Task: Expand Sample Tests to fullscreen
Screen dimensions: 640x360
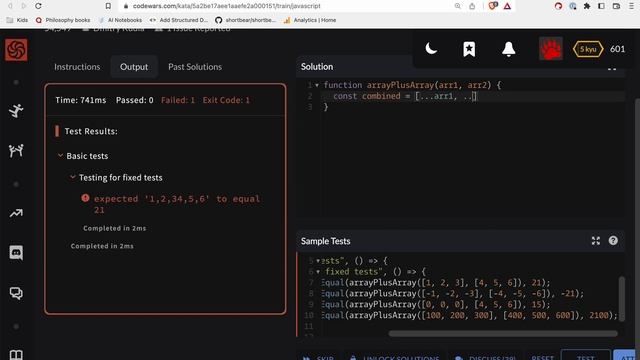Action: point(596,241)
